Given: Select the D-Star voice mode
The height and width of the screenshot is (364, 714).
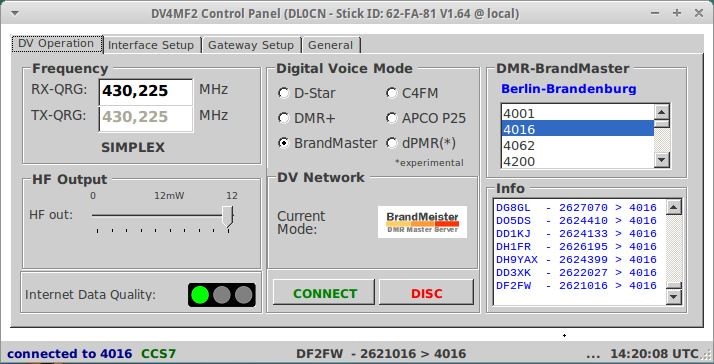Looking at the screenshot, I should tap(306, 93).
